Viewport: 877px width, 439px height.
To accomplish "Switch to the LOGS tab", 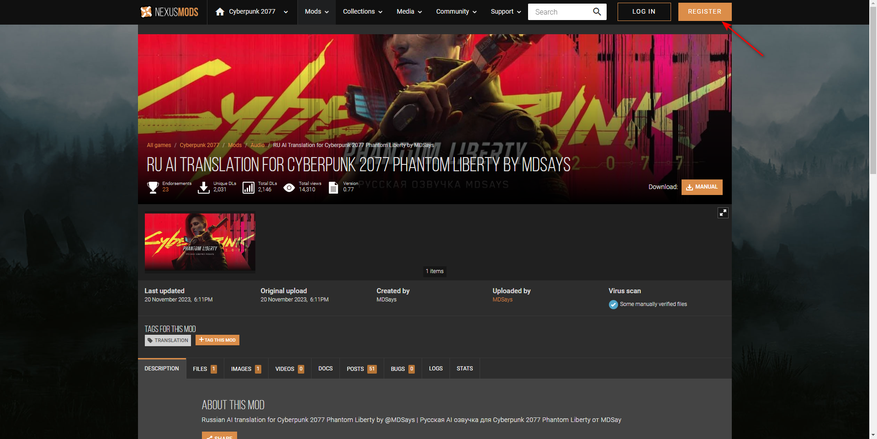I will 436,369.
